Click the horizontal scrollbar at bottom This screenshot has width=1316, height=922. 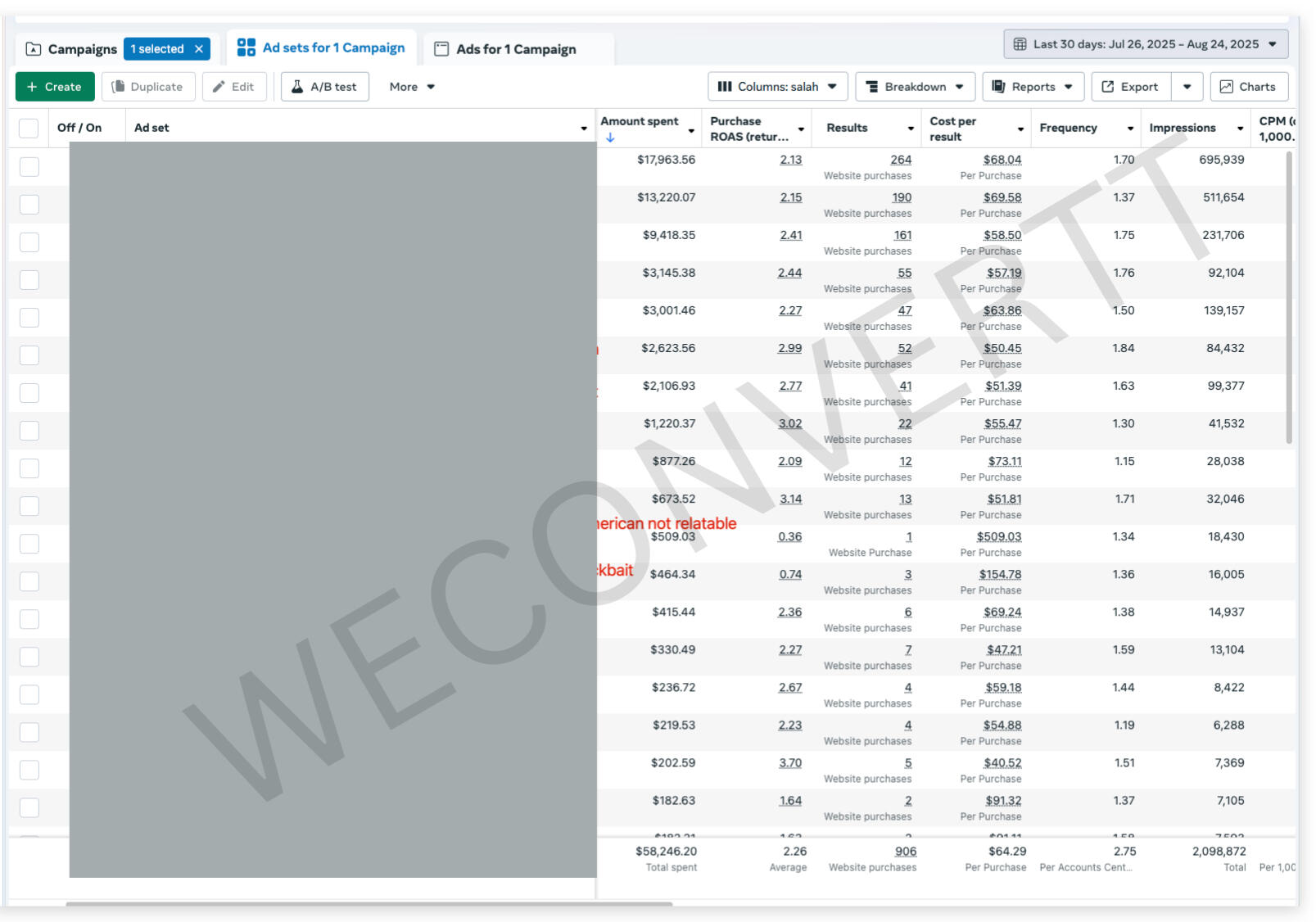click(x=369, y=904)
